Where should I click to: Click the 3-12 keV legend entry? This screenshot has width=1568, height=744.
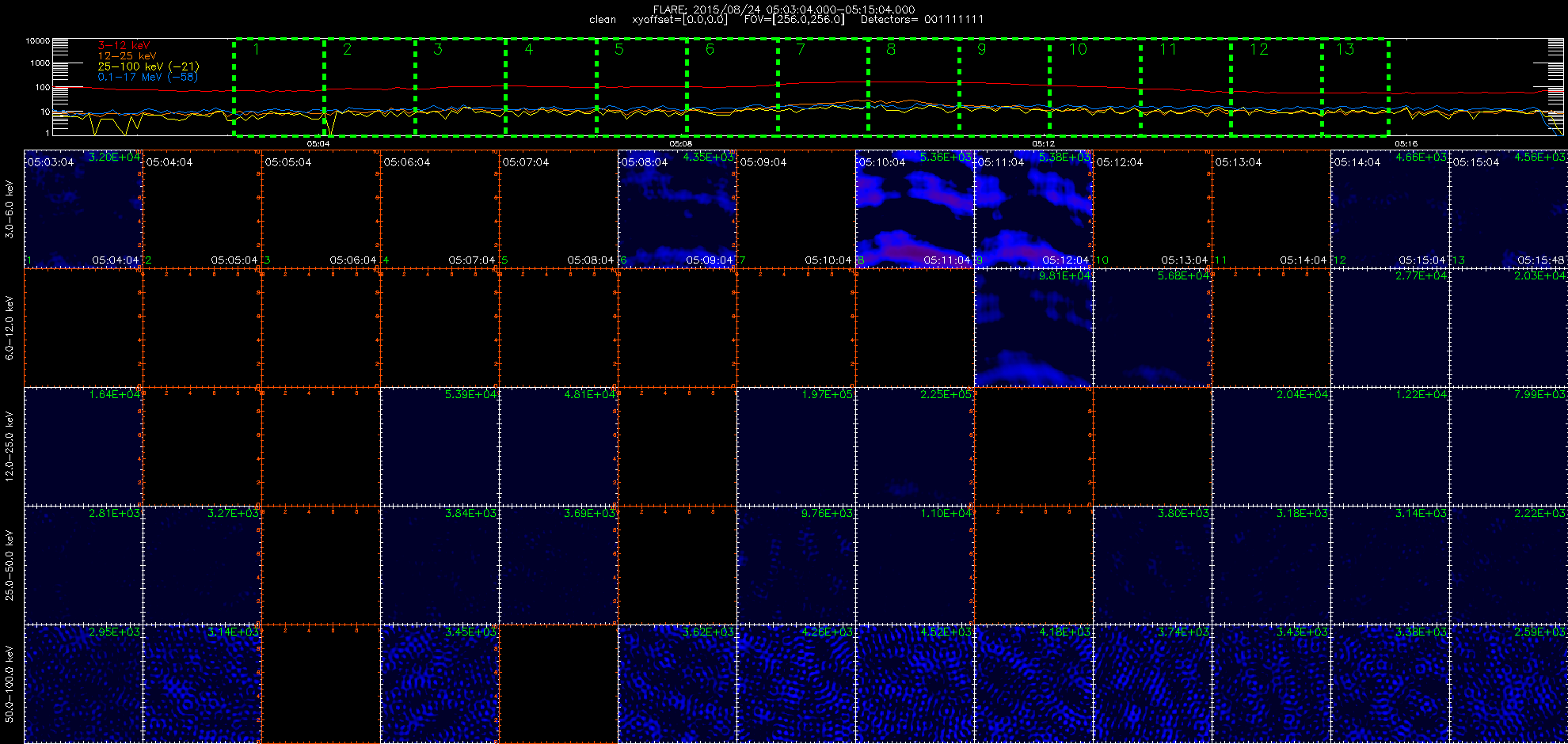coord(124,46)
